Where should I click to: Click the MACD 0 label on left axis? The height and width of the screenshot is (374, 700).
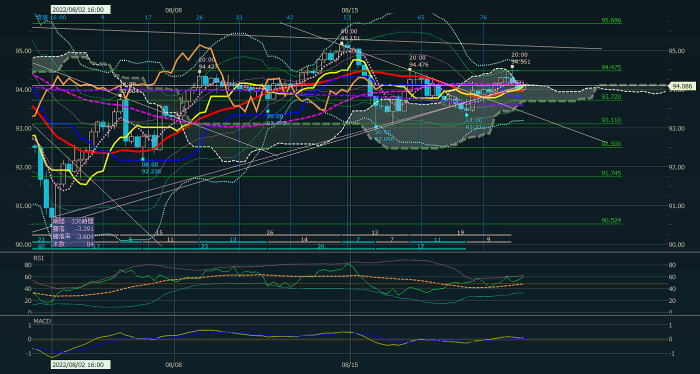29,339
